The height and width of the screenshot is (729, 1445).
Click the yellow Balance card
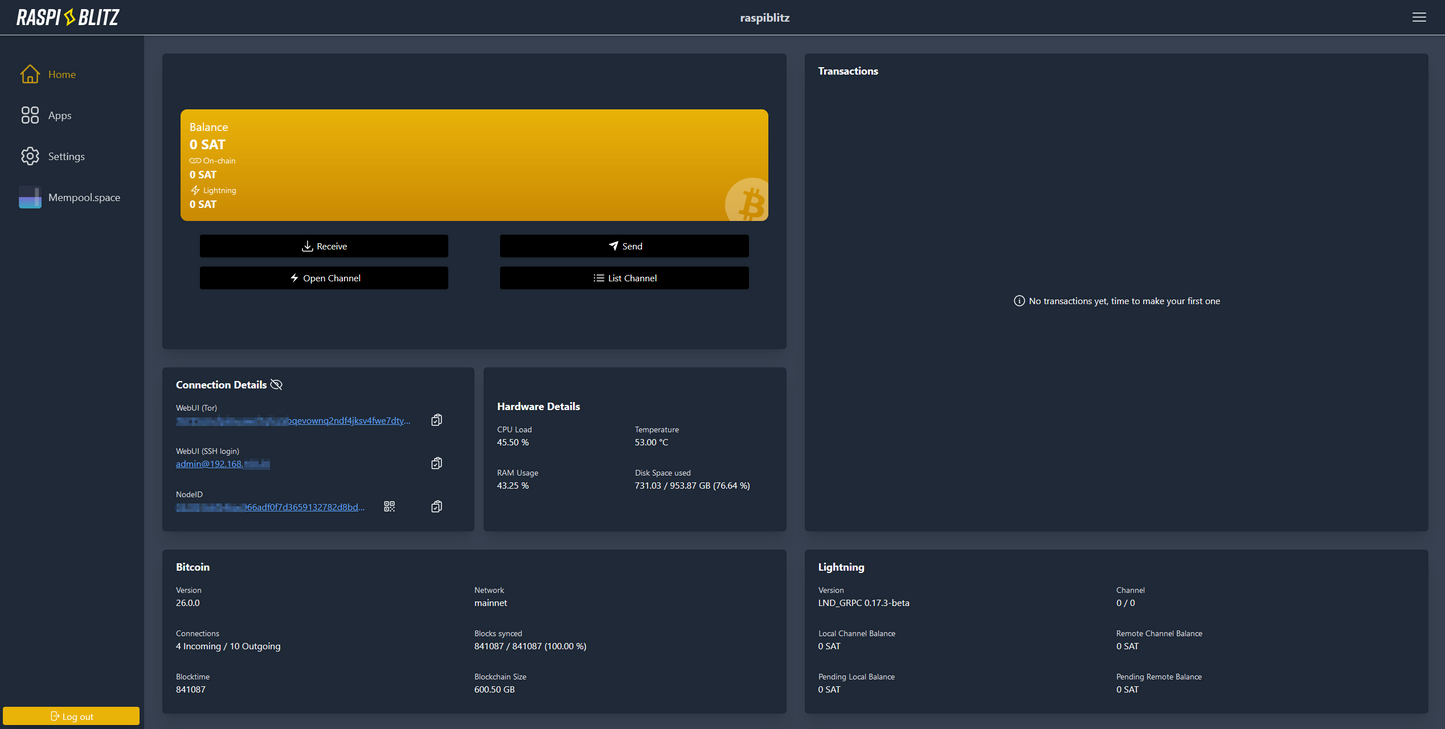(474, 165)
